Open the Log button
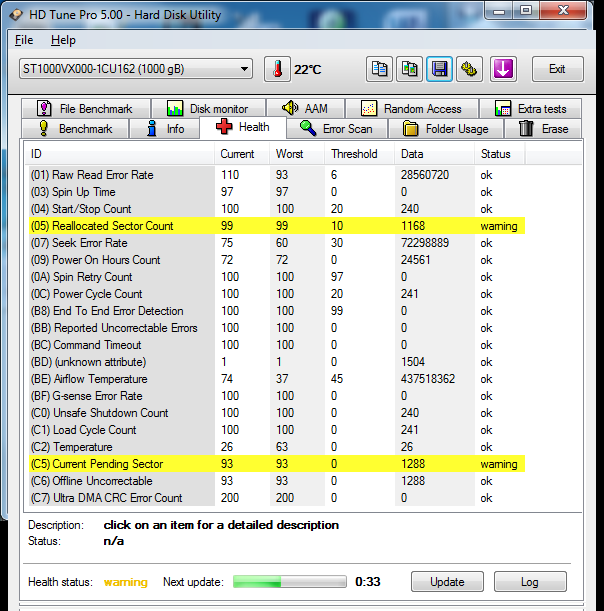 529,582
